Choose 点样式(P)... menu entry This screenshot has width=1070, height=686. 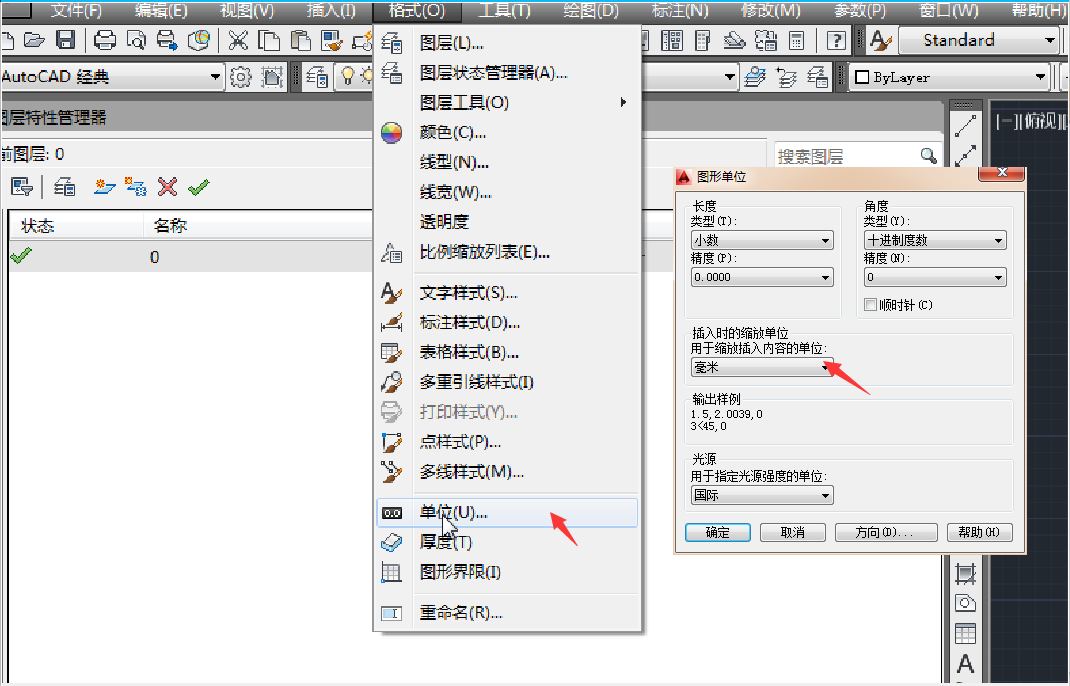[507, 442]
